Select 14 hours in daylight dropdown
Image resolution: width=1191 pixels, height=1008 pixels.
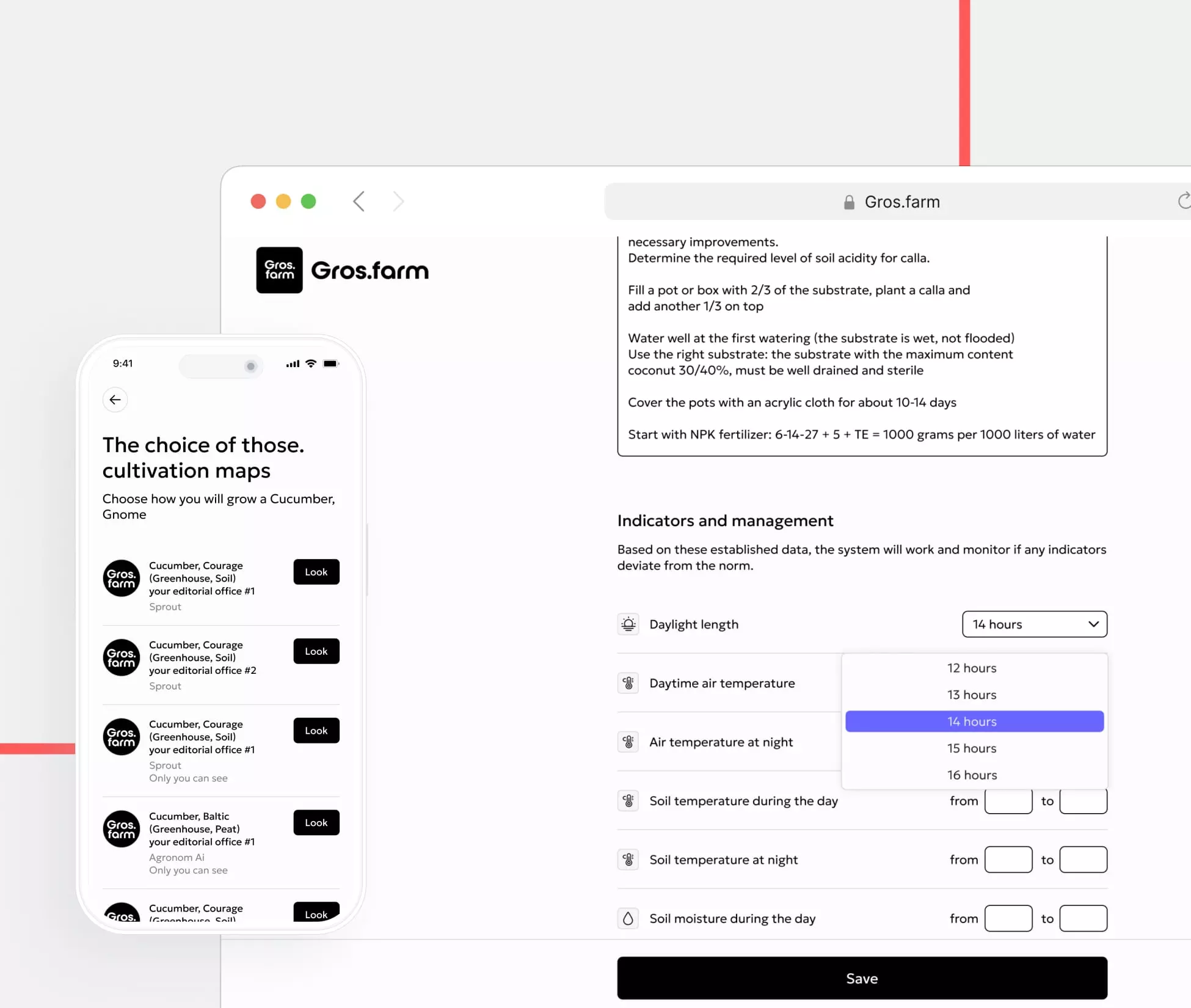[972, 721]
